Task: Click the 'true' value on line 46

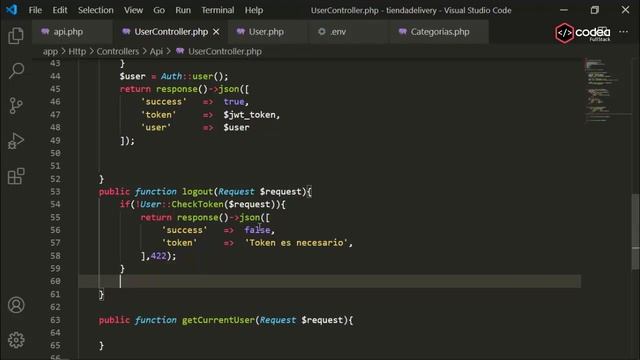Action: [x=234, y=102]
